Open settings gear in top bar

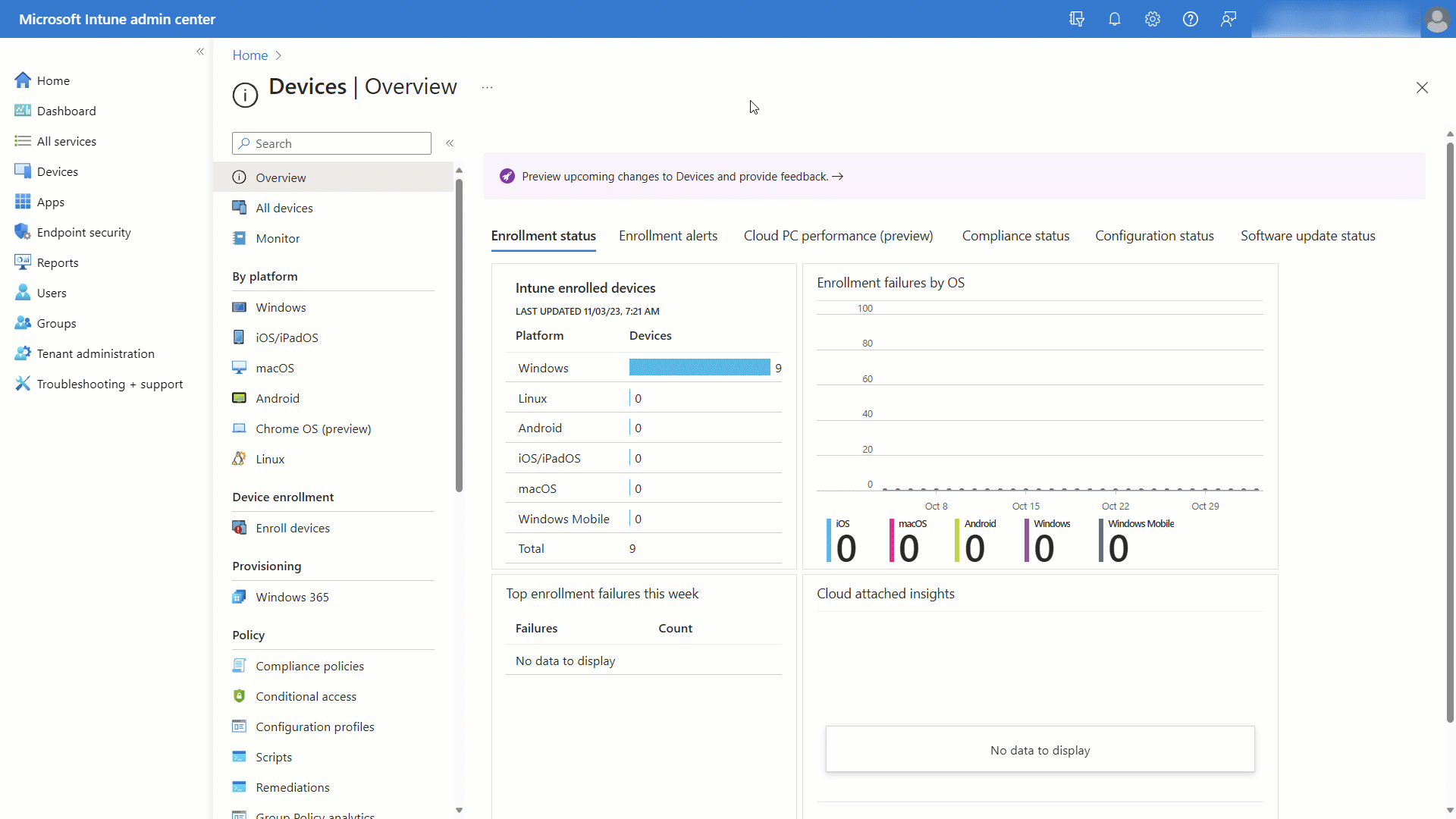point(1152,19)
